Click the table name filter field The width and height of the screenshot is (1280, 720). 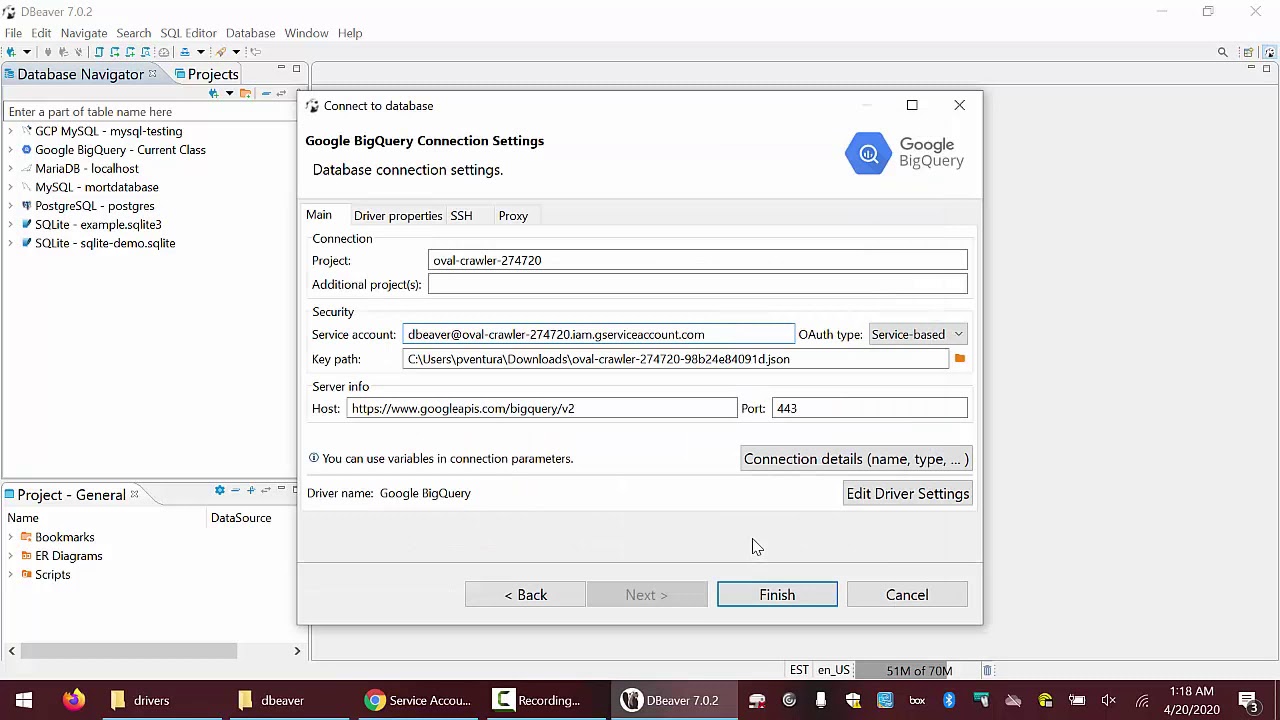150,112
